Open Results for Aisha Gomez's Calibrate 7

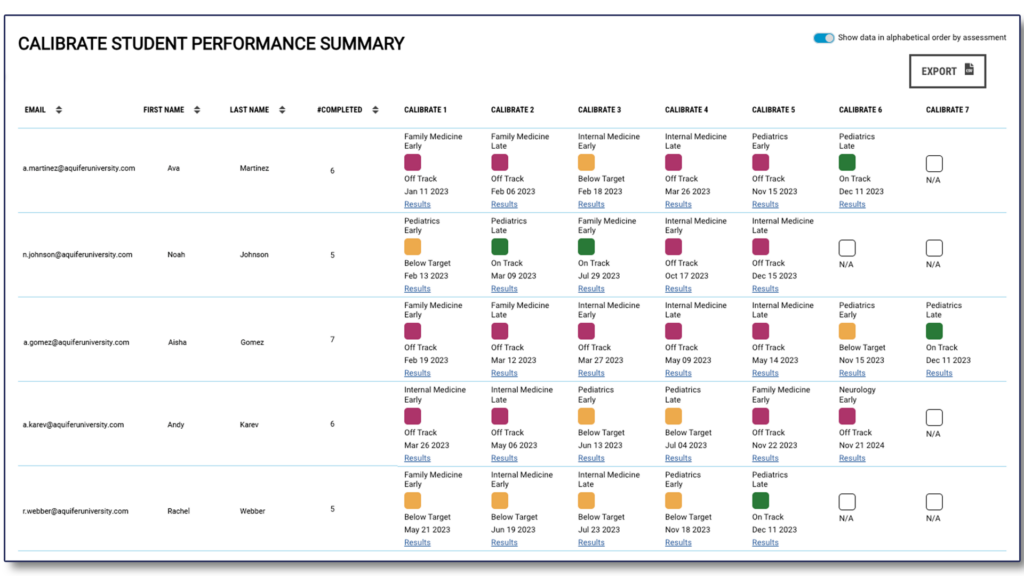click(x=939, y=374)
